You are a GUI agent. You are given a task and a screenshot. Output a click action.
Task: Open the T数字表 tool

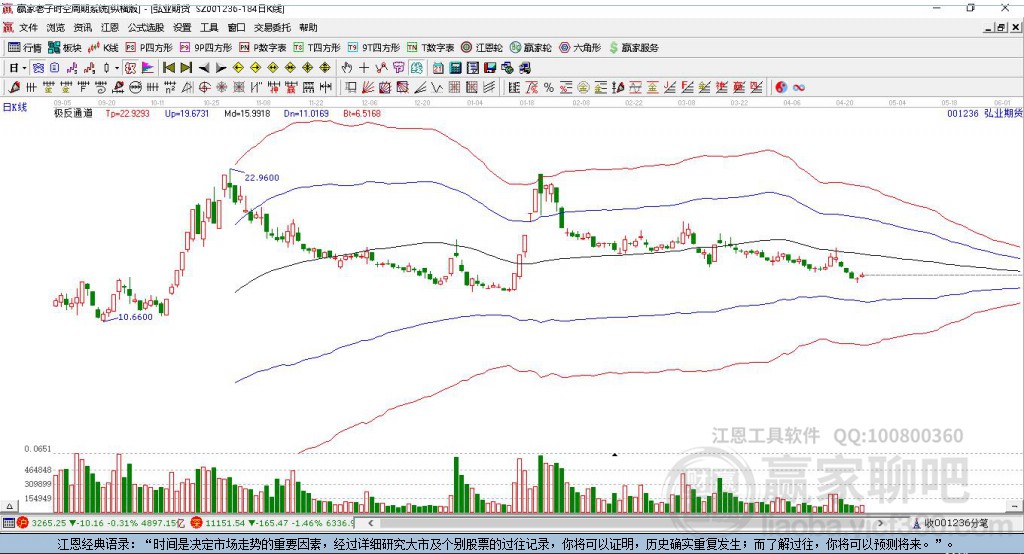coord(430,48)
